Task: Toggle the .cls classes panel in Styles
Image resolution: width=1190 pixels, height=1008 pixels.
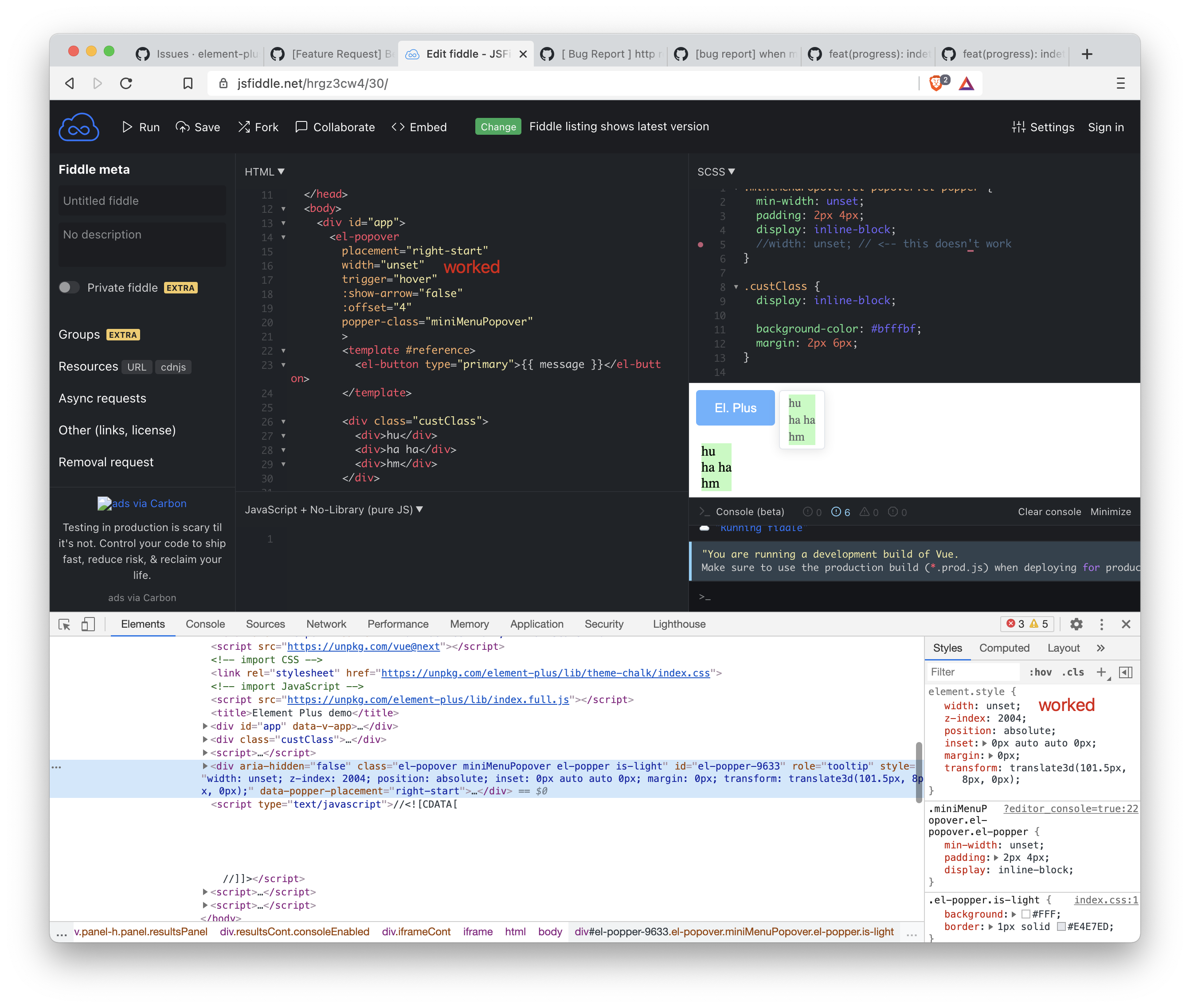Action: [1073, 672]
